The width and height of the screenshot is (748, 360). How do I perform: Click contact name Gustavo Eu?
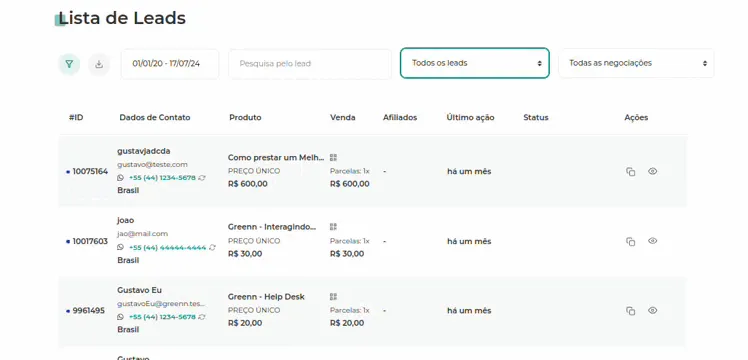(139, 290)
